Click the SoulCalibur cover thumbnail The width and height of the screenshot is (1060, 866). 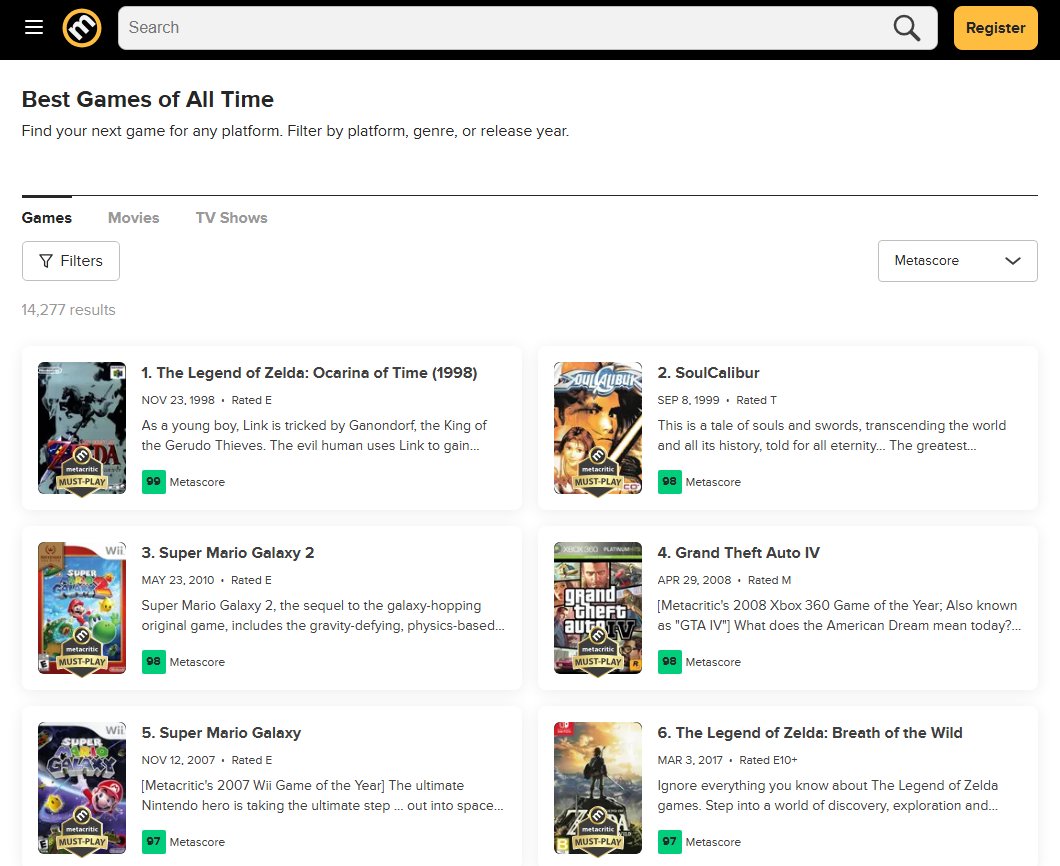(598, 428)
